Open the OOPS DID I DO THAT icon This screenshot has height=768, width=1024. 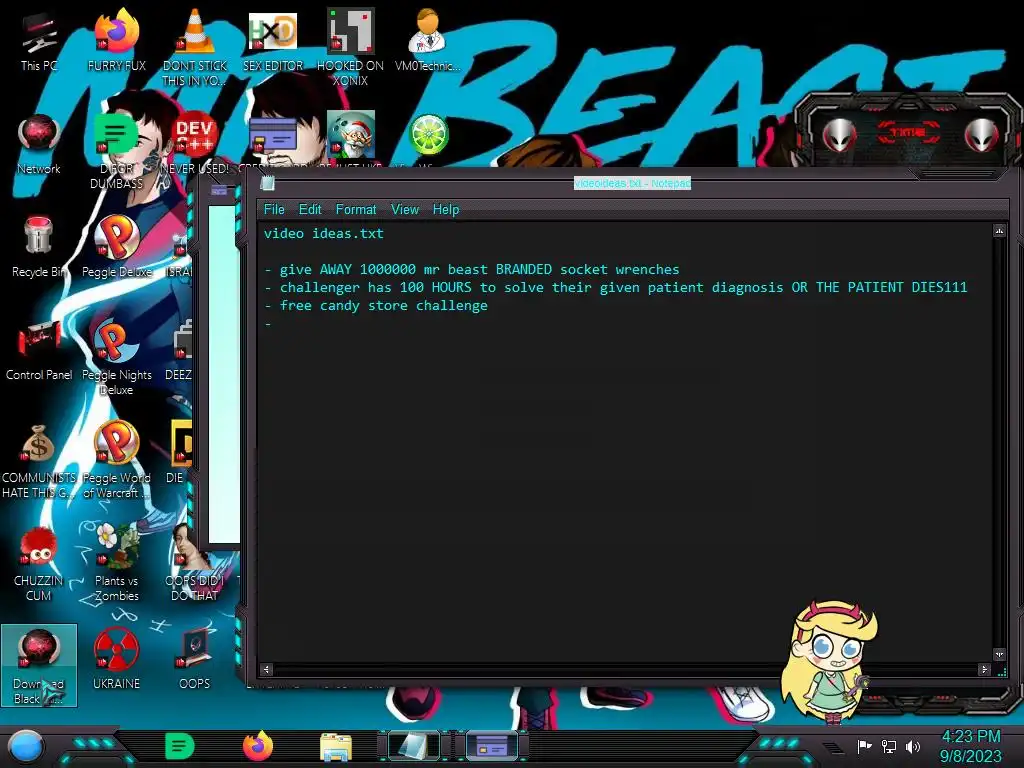(195, 564)
